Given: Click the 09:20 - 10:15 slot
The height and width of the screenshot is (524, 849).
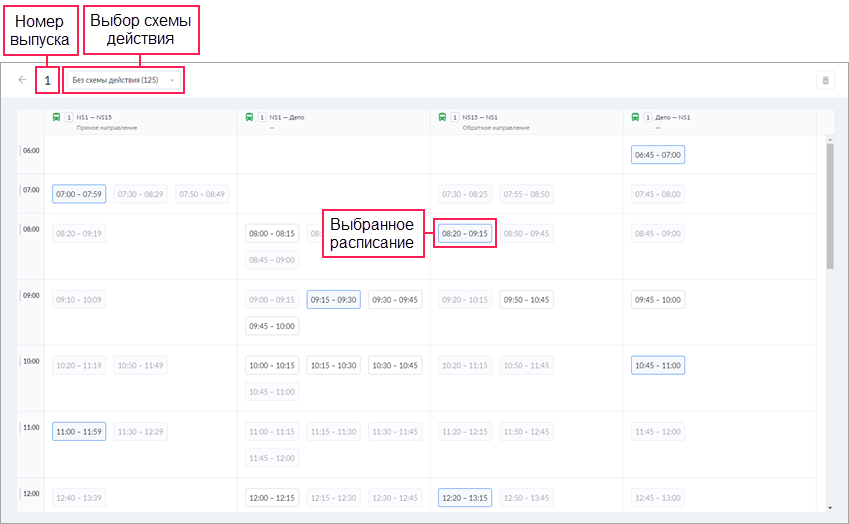Looking at the screenshot, I should [465, 299].
